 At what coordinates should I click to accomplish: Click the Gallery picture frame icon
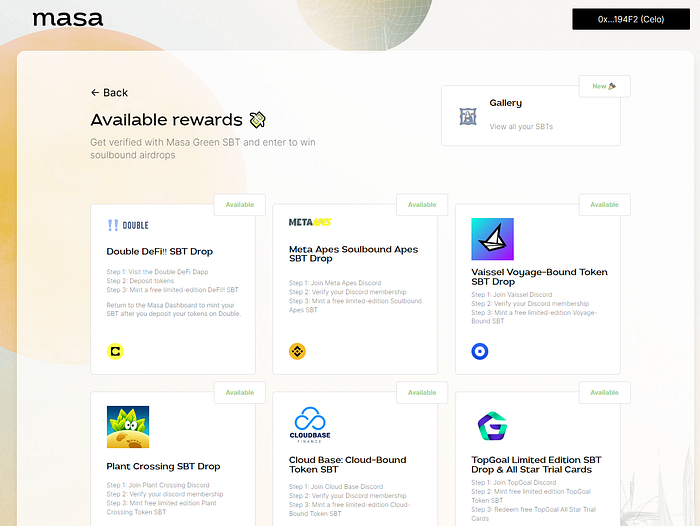pos(468,117)
